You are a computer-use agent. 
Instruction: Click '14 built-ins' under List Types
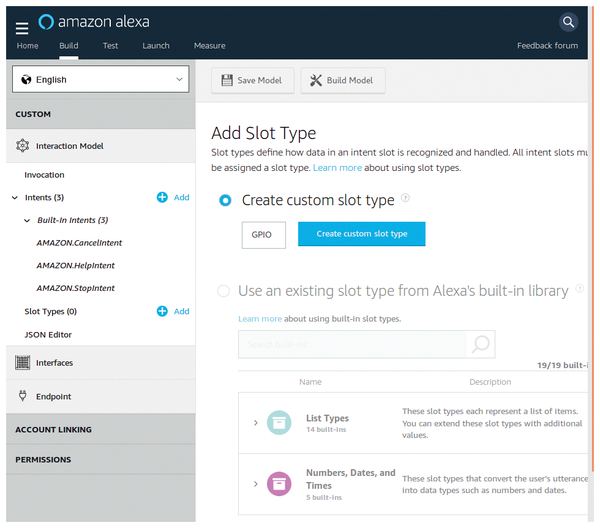point(326,429)
